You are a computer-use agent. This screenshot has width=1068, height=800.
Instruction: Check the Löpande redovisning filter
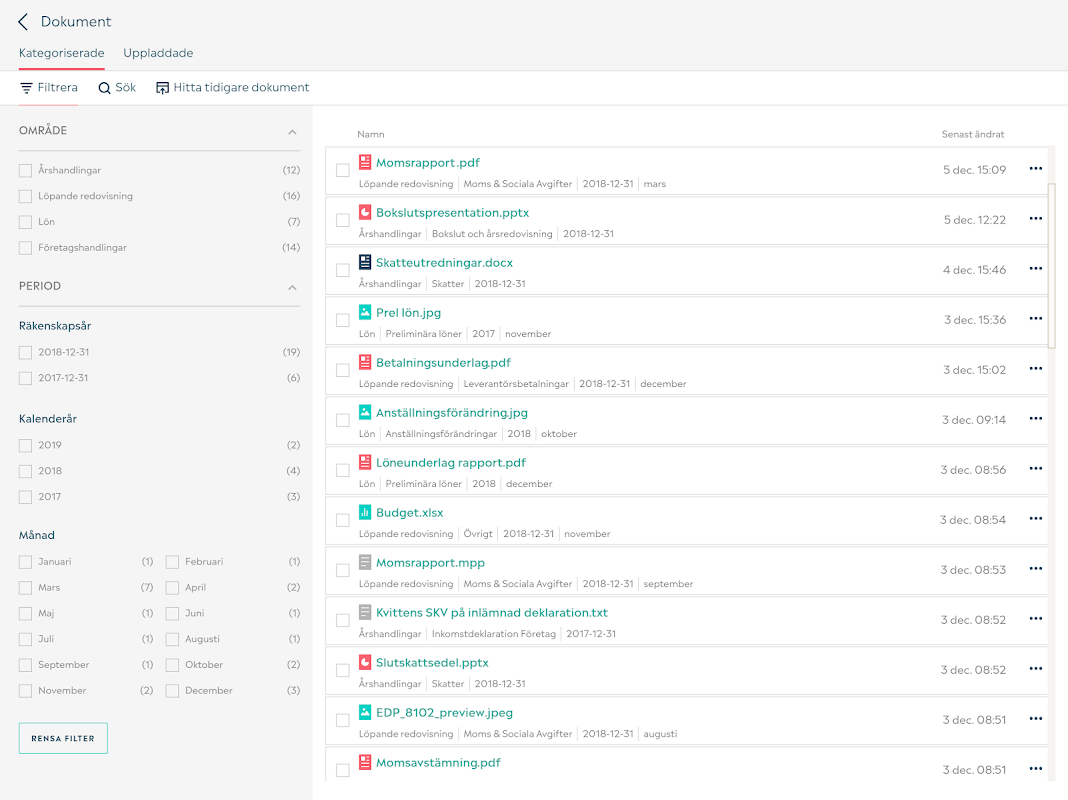(25, 196)
